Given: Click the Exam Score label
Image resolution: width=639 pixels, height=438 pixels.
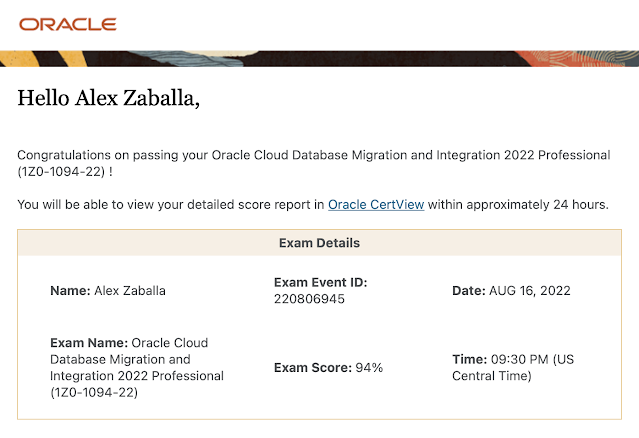Looking at the screenshot, I should 312,368.
